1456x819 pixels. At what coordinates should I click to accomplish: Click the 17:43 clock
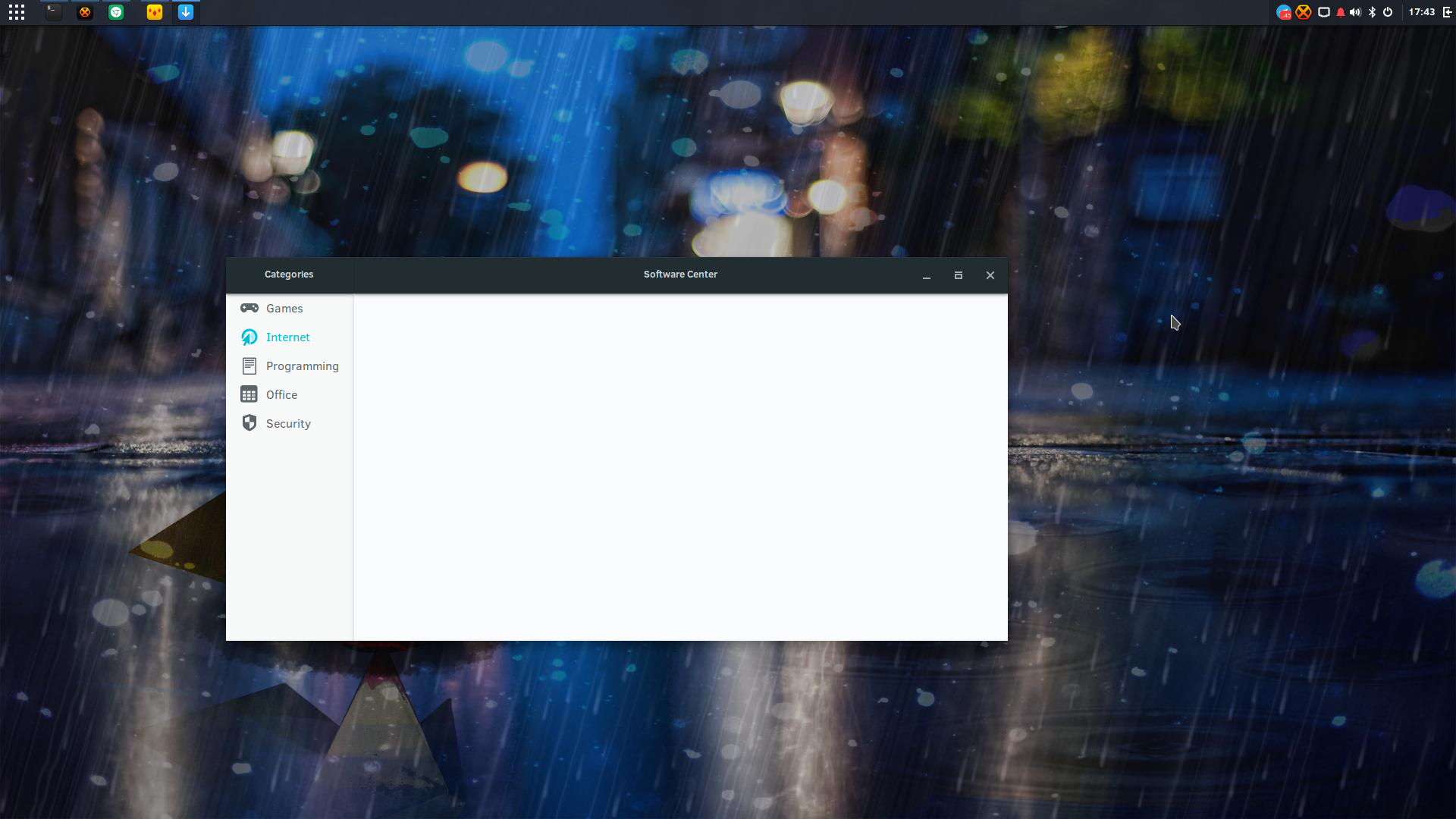[1422, 12]
